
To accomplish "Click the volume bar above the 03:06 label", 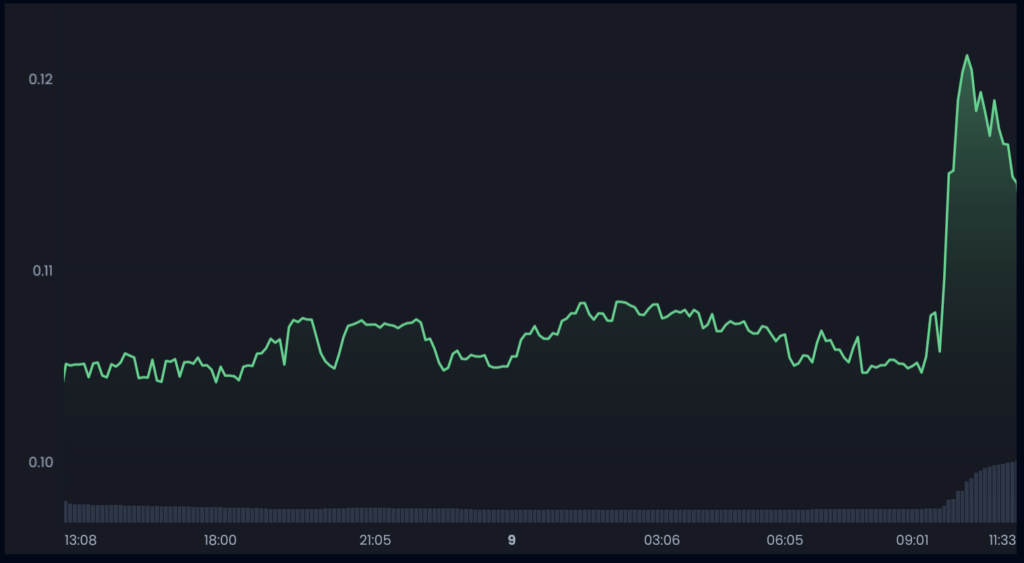I will 662,516.
